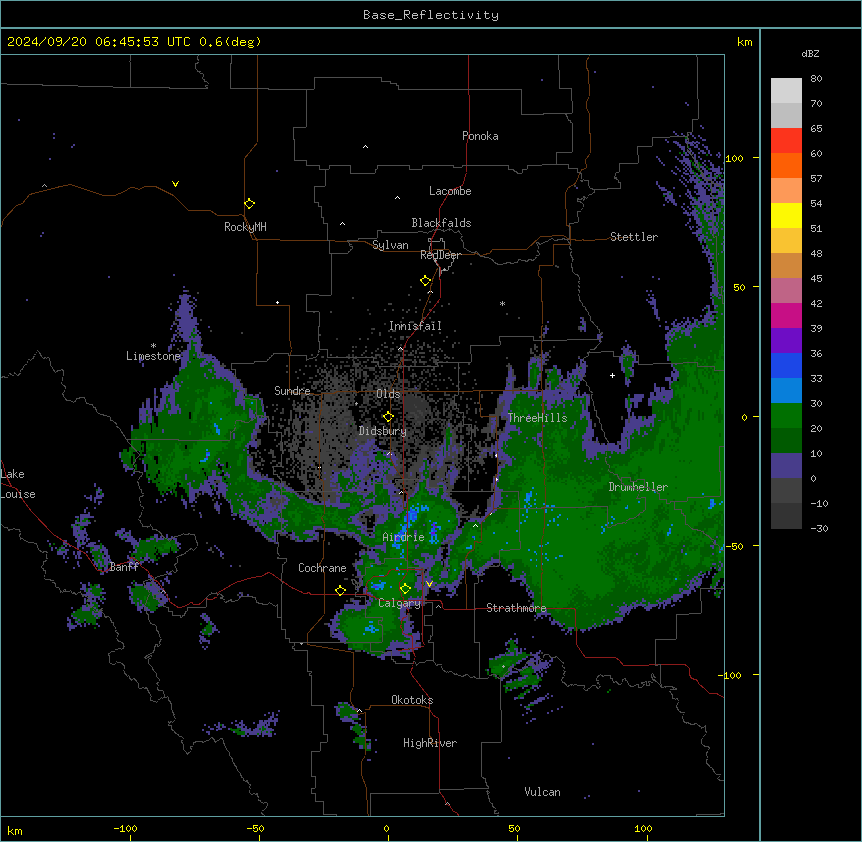Image resolution: width=862 pixels, height=842 pixels.
Task: Select the magenta 39-42 dBZ legend swatch
Action: point(786,315)
